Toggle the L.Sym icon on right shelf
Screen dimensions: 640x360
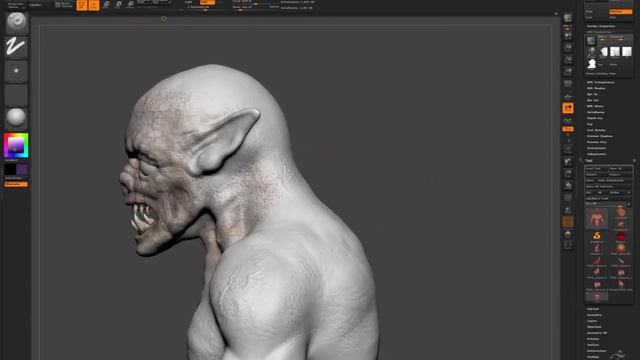pos(568,120)
